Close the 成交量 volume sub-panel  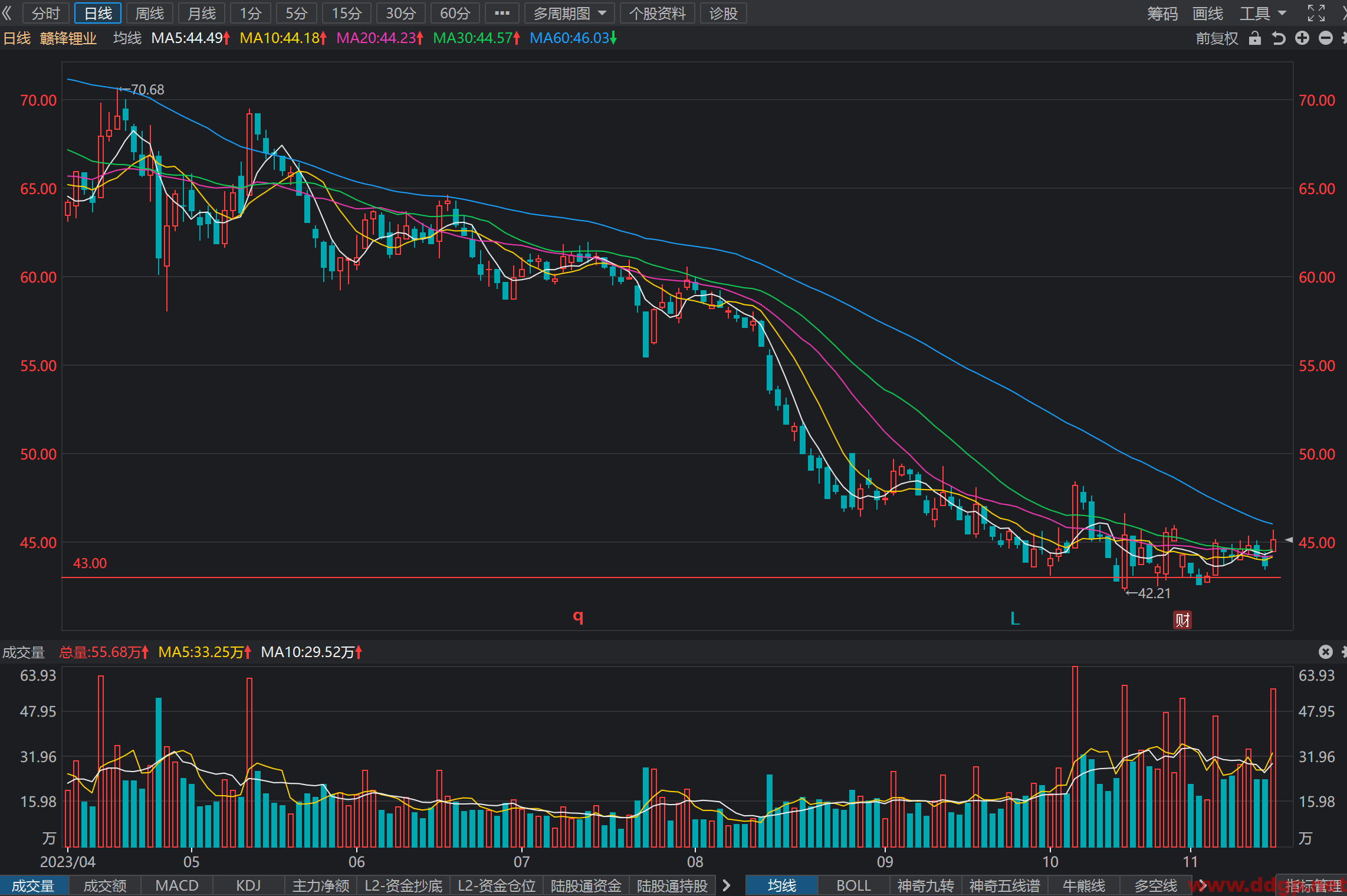pos(1326,652)
